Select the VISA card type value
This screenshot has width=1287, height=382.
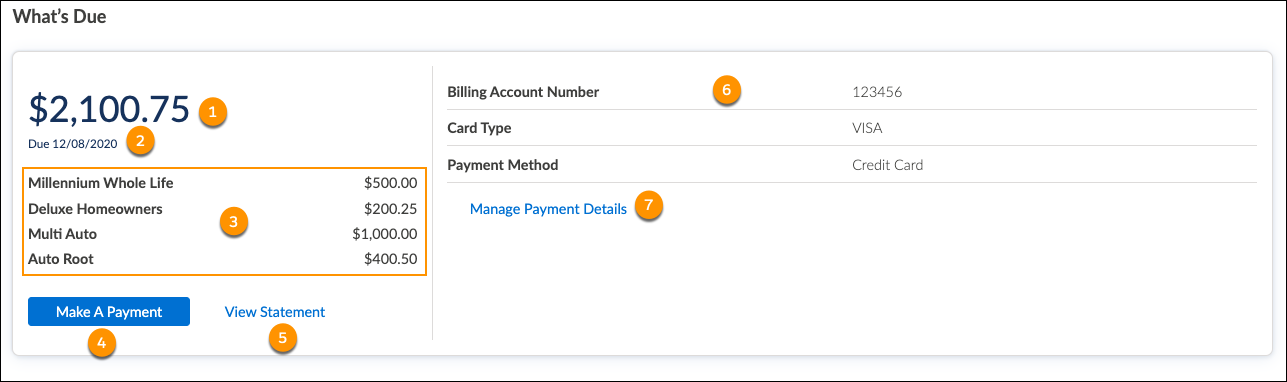point(867,128)
